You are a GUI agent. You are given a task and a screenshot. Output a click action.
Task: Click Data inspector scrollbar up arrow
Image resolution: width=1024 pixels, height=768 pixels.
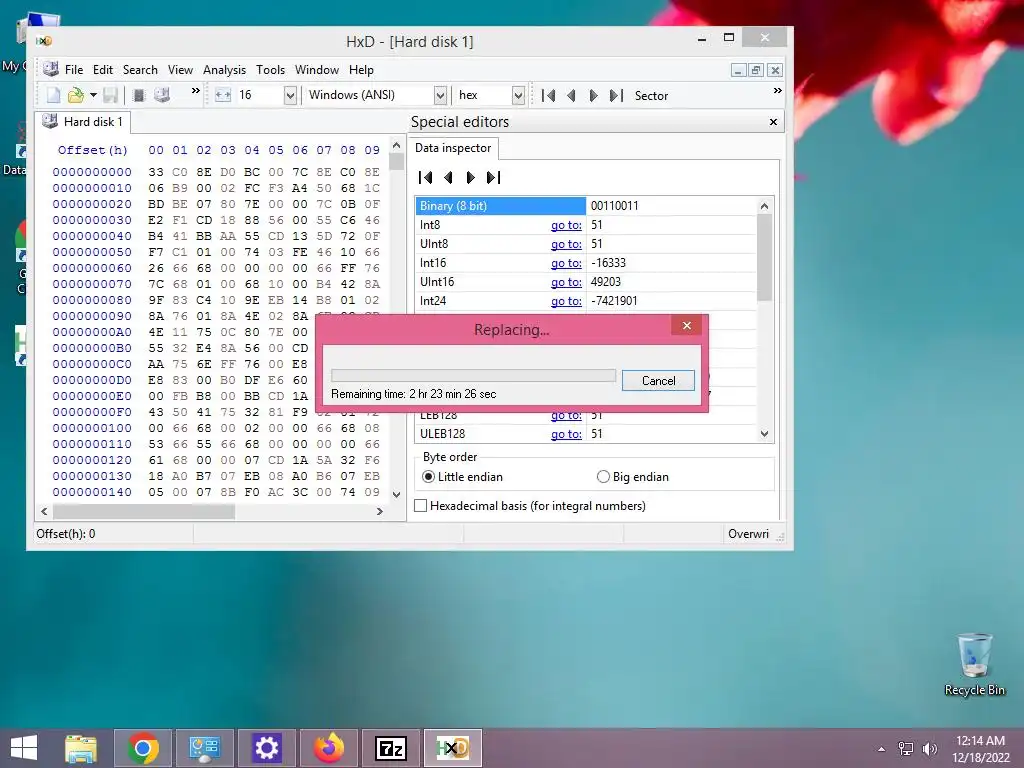tap(765, 206)
